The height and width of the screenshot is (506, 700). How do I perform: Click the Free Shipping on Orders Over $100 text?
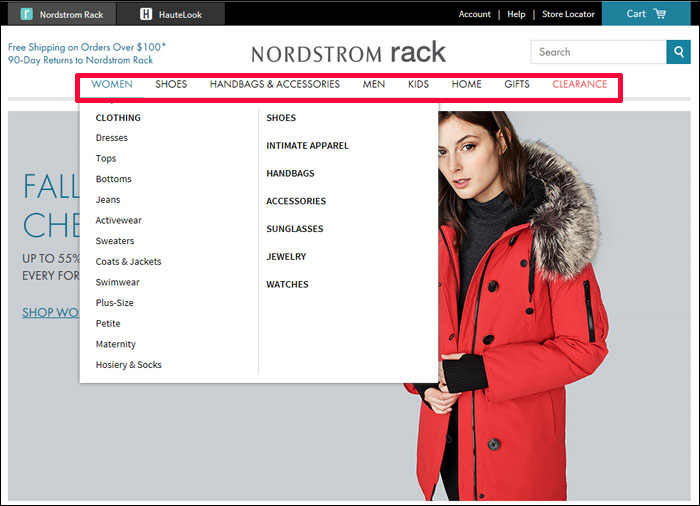[x=87, y=47]
